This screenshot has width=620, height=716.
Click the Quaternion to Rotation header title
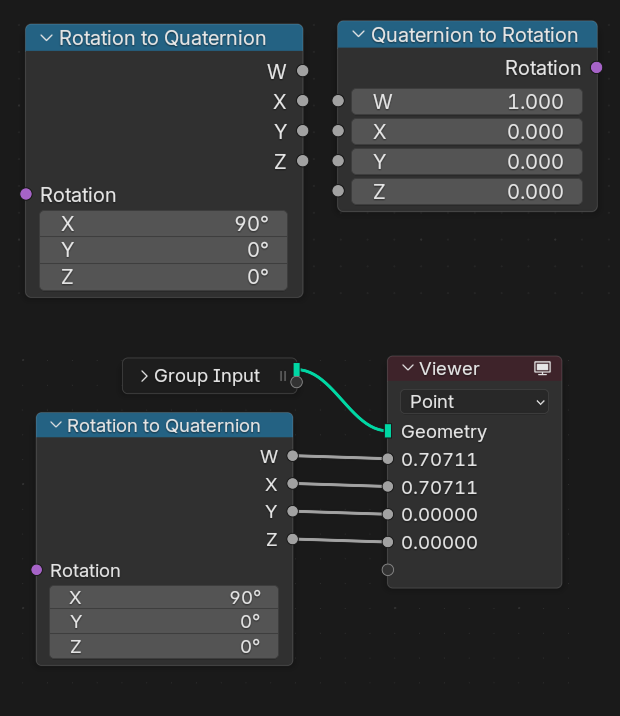tap(474, 35)
